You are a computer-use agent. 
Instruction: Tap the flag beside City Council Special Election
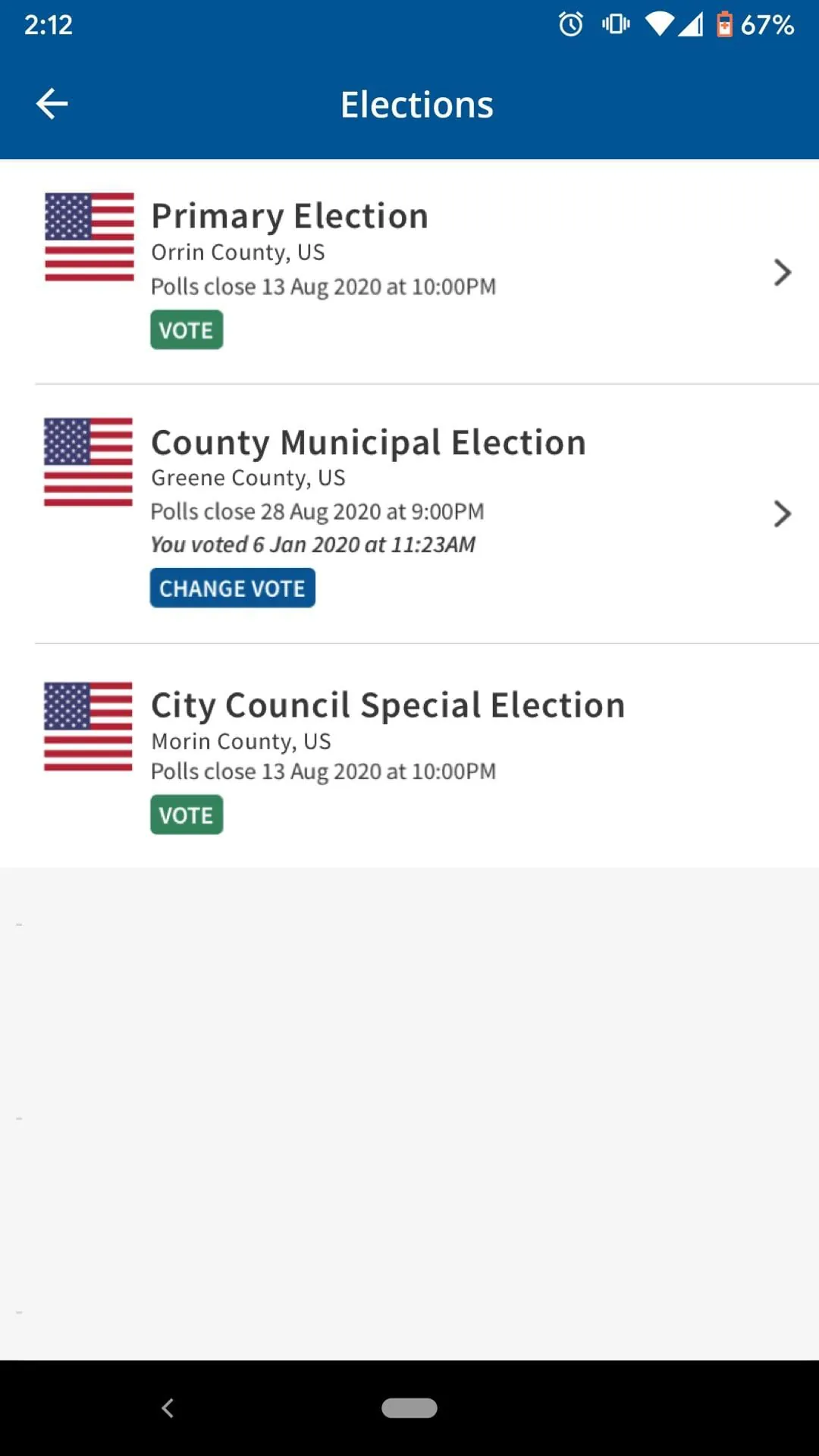(89, 726)
